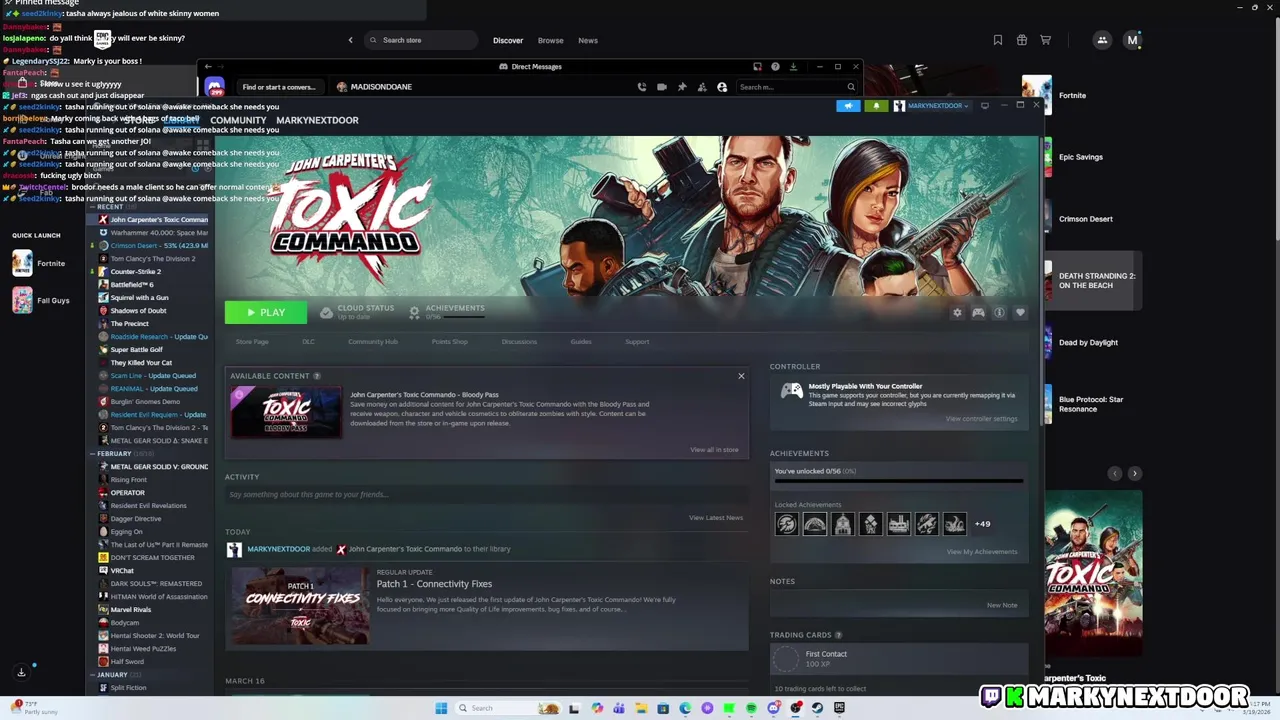
Task: Open Epic launcher Discover tab
Action: coord(508,40)
